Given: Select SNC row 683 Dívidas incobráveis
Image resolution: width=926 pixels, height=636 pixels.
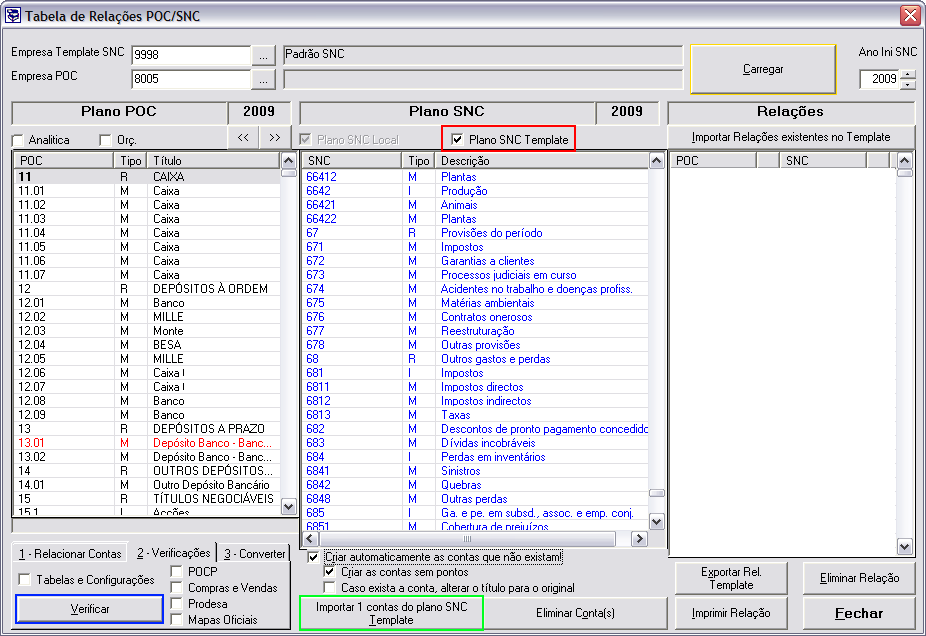Looking at the screenshot, I should 475,443.
